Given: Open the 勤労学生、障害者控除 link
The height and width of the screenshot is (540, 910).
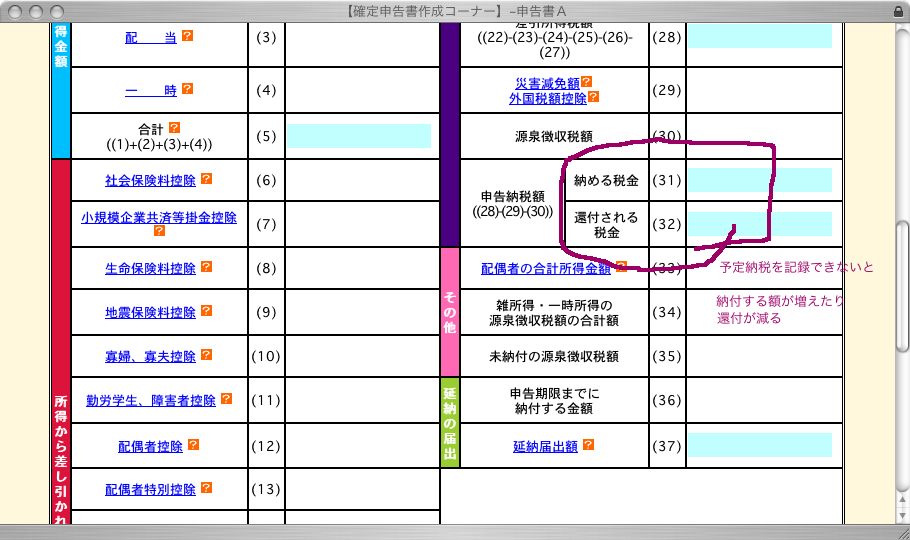Looking at the screenshot, I should point(150,400).
